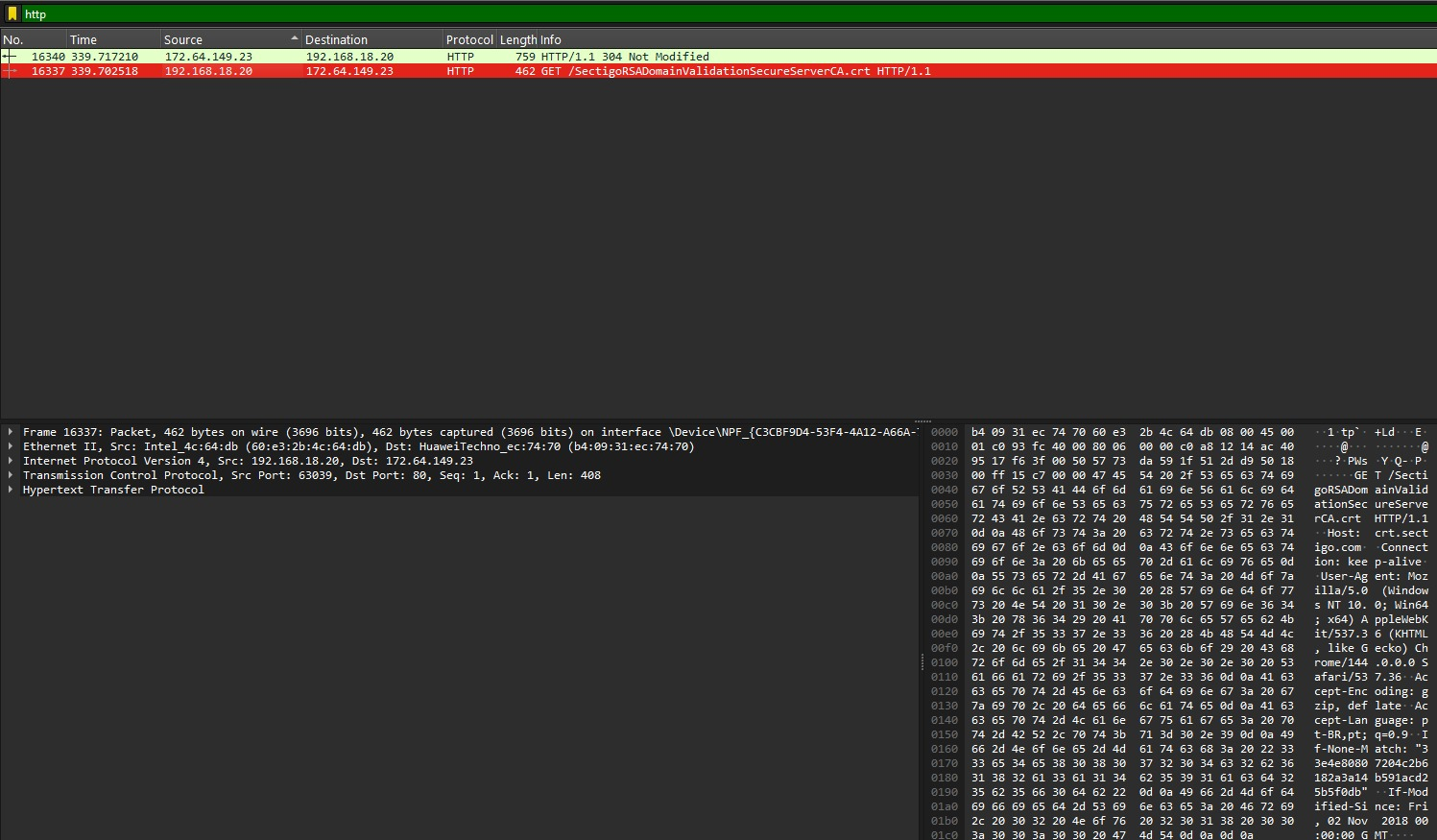Click ASCII text "illa/5.0" in bytes pane
The width and height of the screenshot is (1437, 840).
click(1341, 590)
